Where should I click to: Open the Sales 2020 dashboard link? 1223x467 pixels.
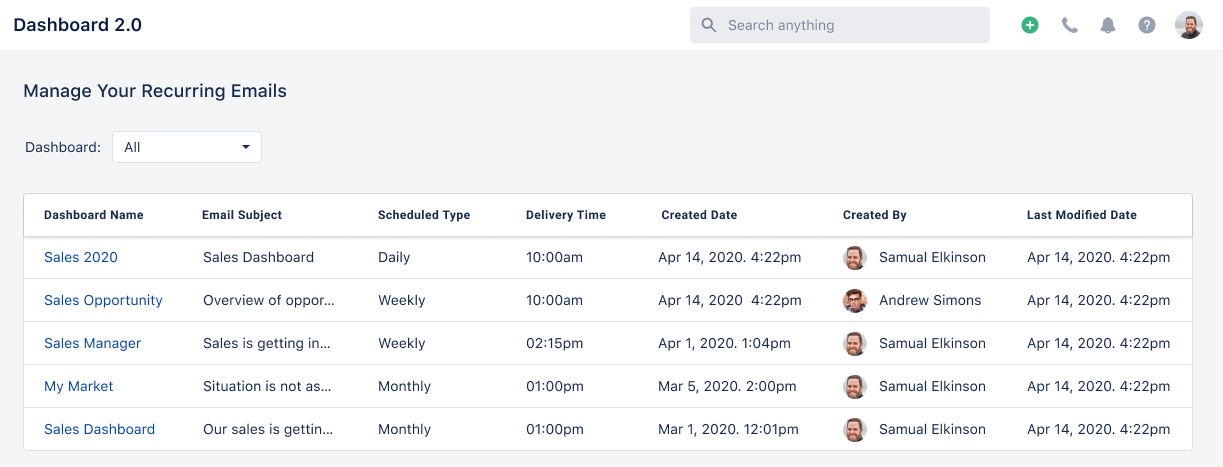point(81,257)
